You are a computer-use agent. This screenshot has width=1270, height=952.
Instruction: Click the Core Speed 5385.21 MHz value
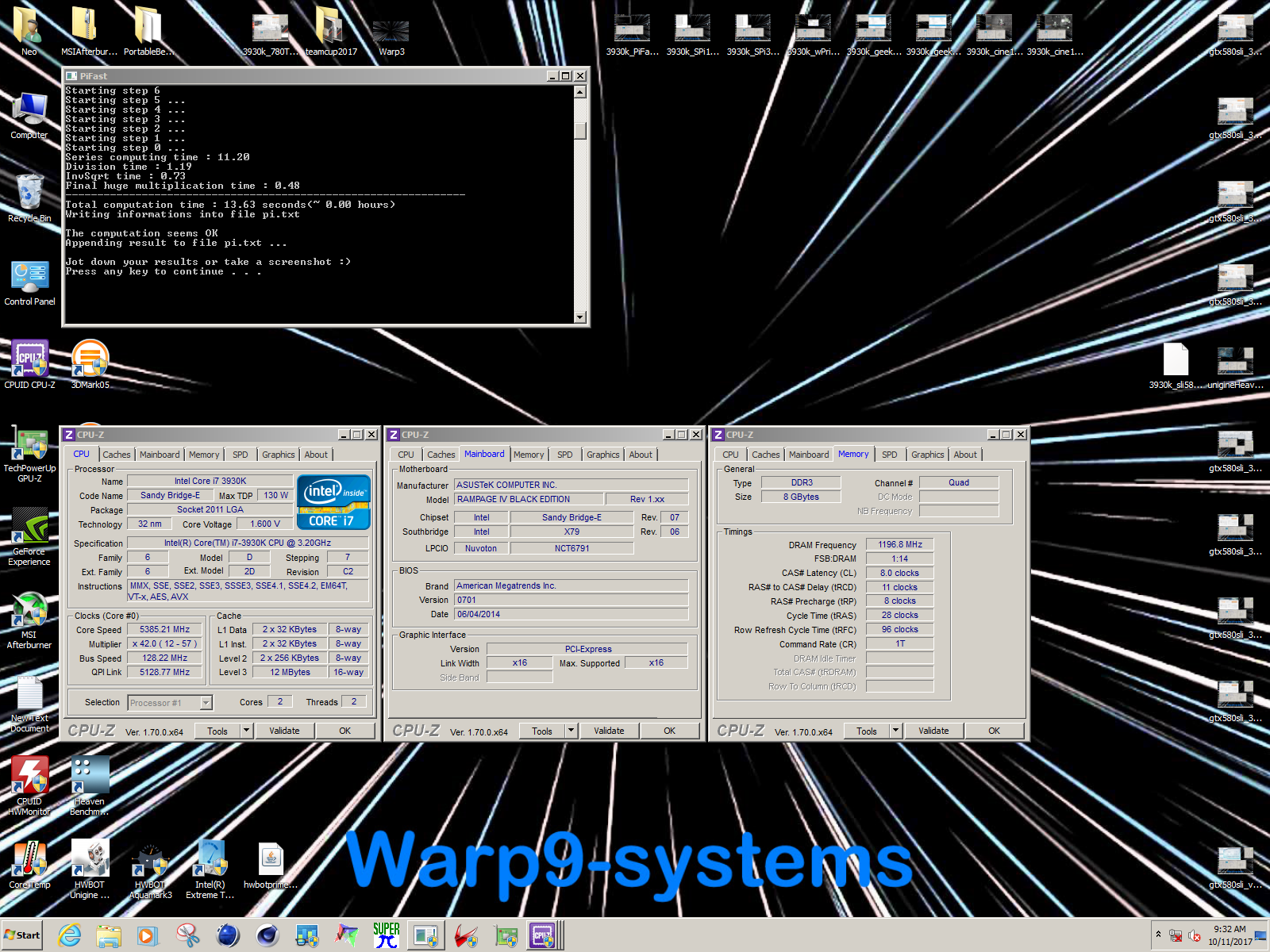pos(165,630)
